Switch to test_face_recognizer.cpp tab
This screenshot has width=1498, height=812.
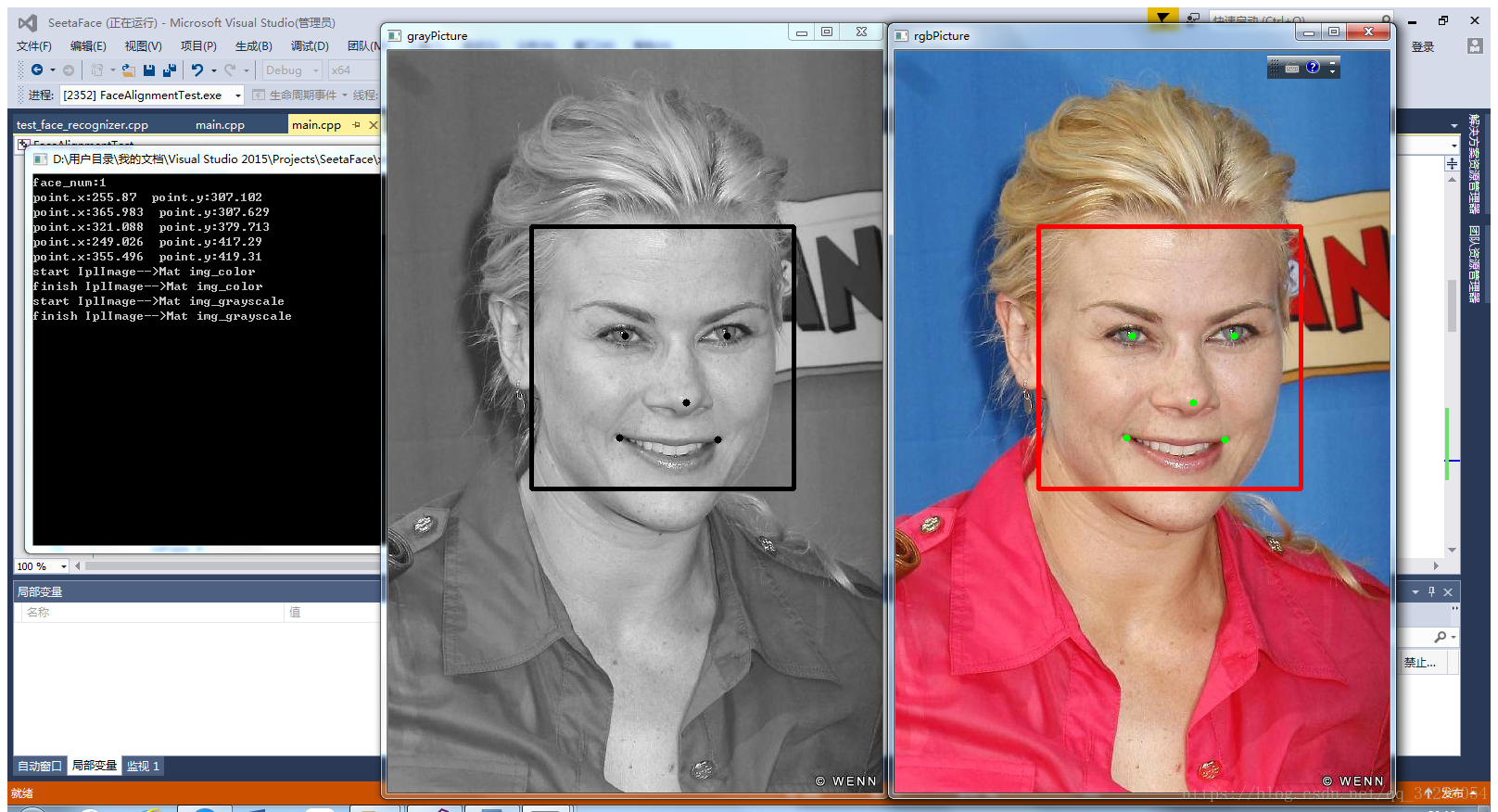[83, 124]
